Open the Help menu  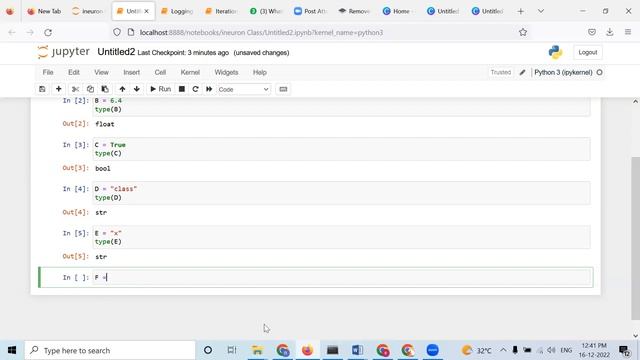[x=260, y=72]
